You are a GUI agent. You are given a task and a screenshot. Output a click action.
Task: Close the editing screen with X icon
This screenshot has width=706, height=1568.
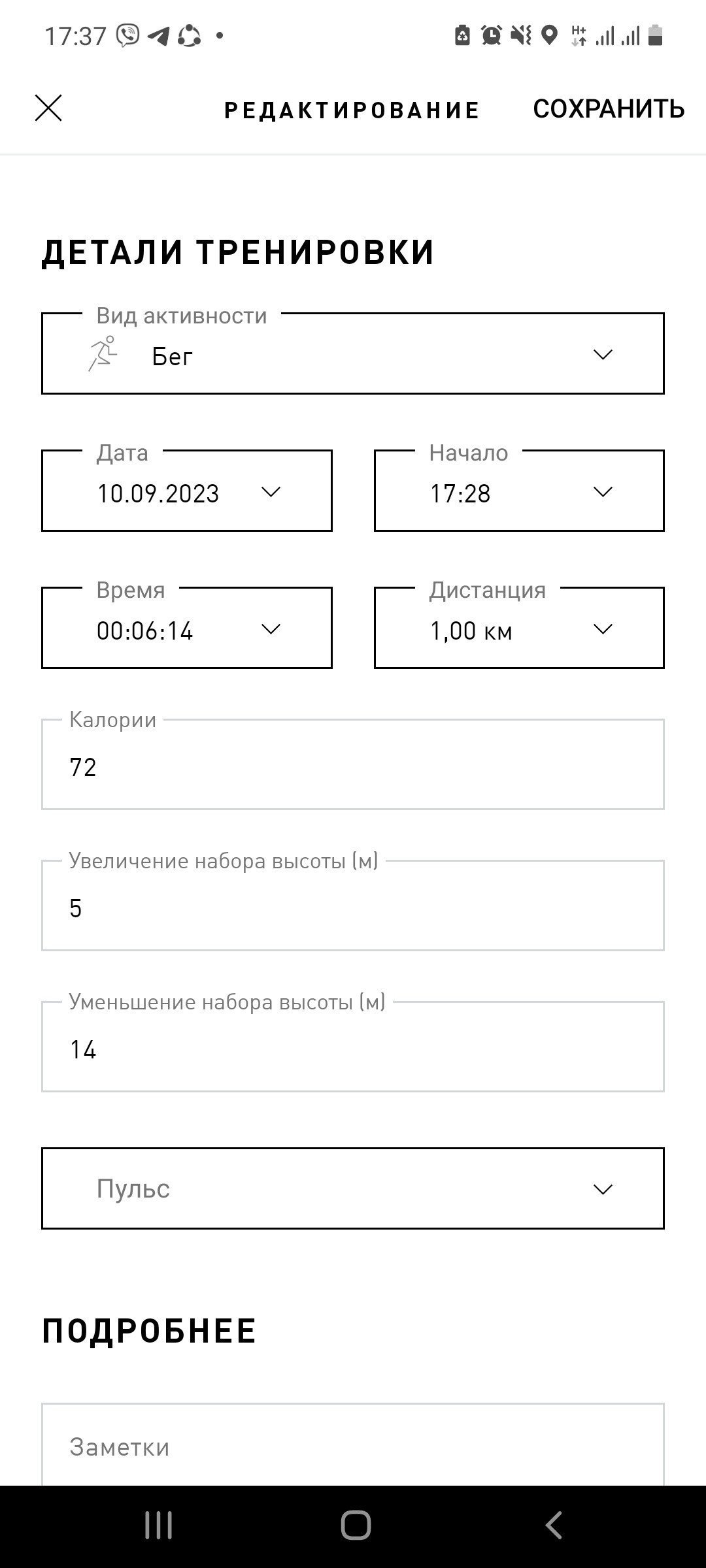48,108
